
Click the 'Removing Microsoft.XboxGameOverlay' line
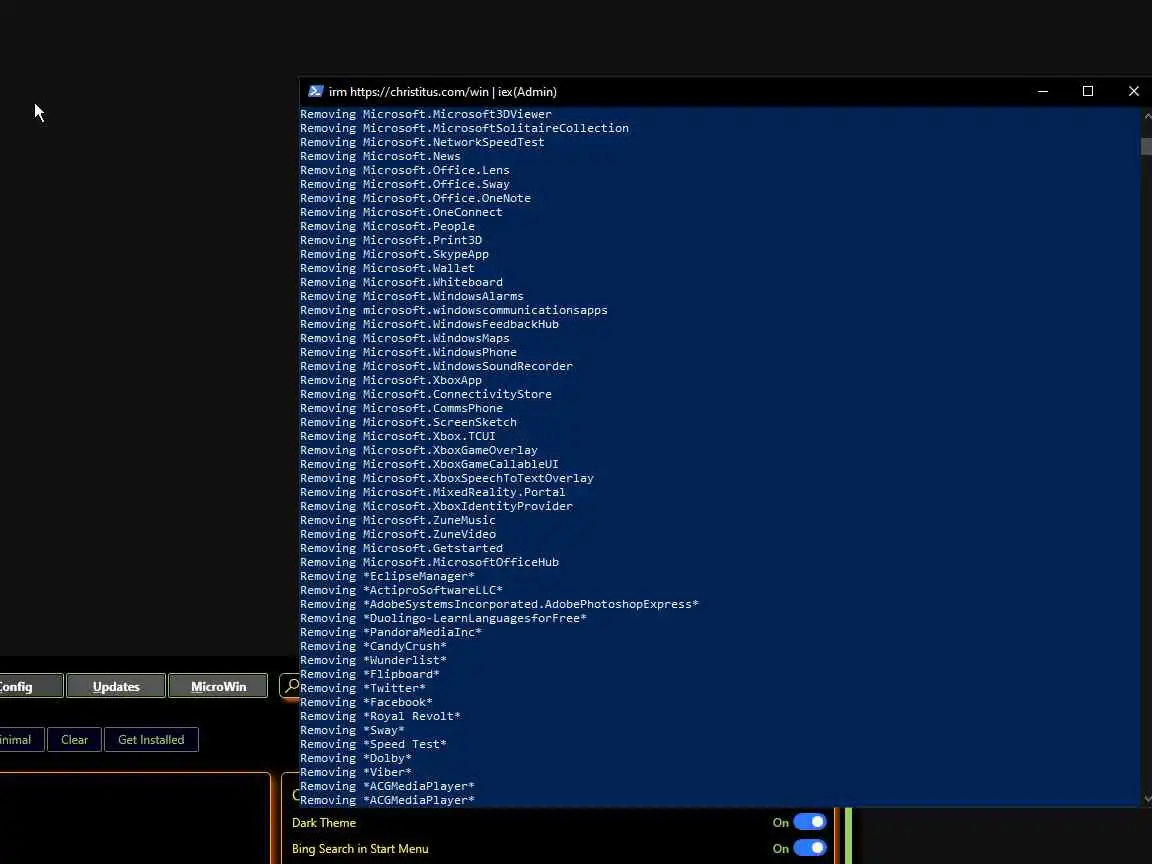click(x=419, y=450)
